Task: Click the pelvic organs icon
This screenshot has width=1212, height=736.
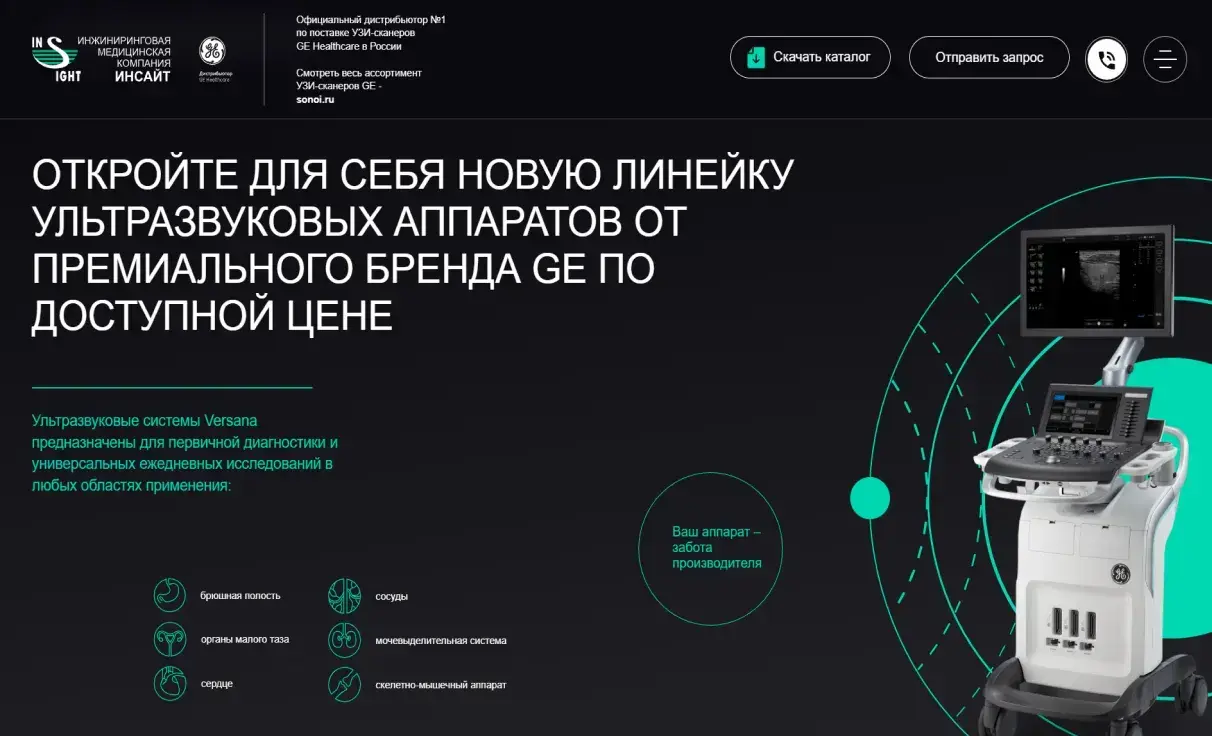Action: 170,640
